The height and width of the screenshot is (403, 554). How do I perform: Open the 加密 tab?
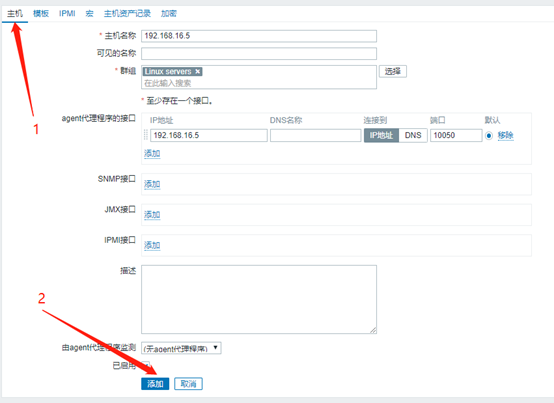[x=169, y=14]
